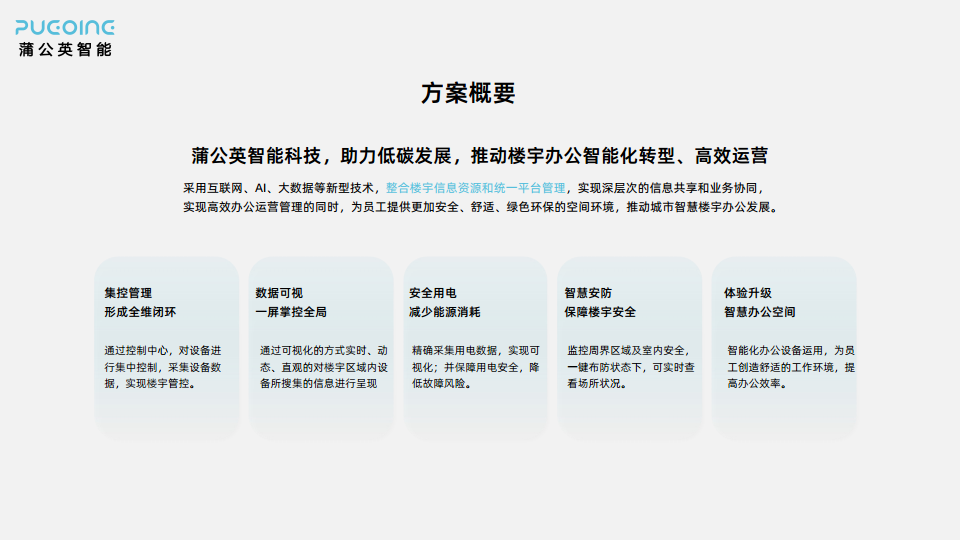Click the PUGOING logo graphic

[x=65, y=28]
